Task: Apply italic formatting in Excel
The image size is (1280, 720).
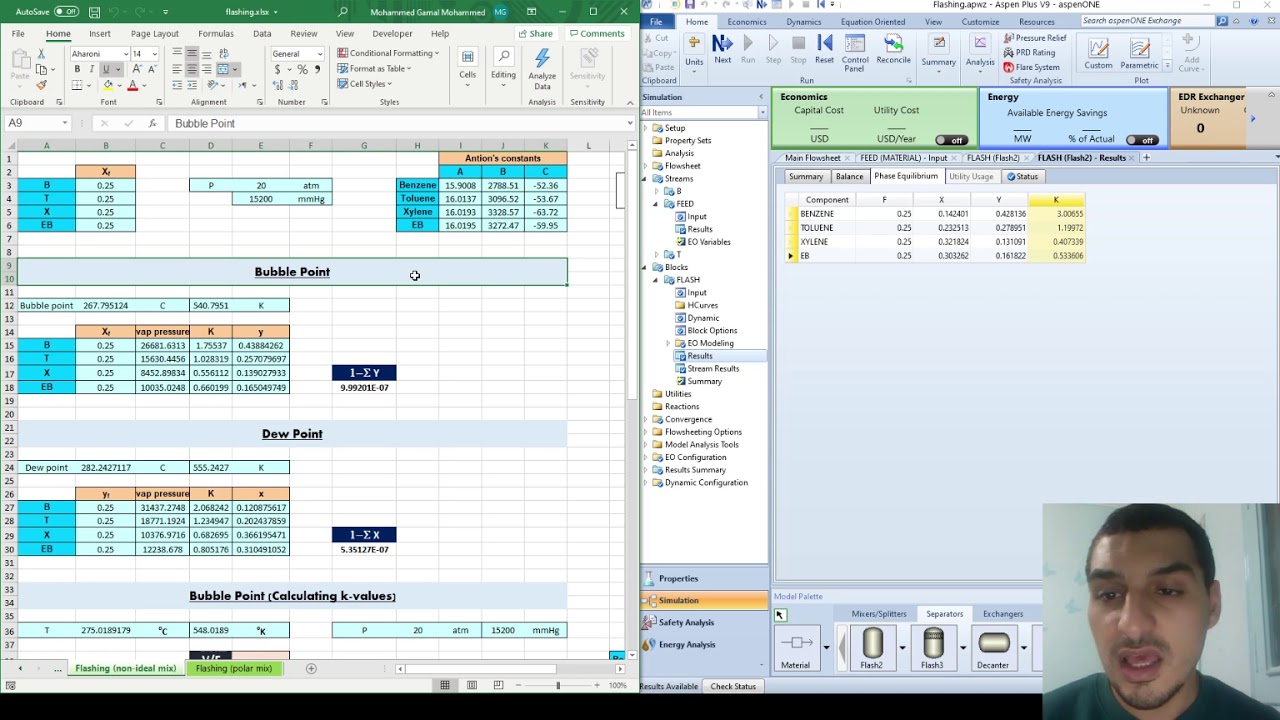Action: (92, 69)
